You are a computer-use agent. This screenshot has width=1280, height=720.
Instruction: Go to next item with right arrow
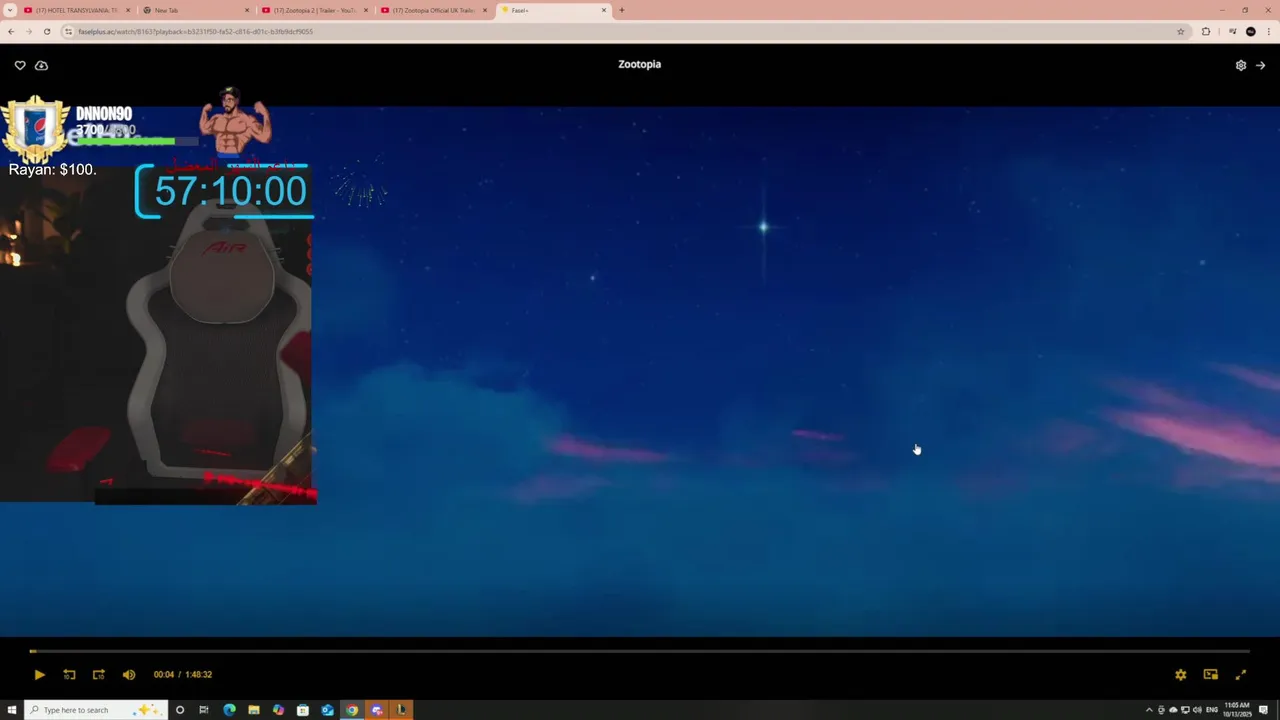click(1260, 65)
